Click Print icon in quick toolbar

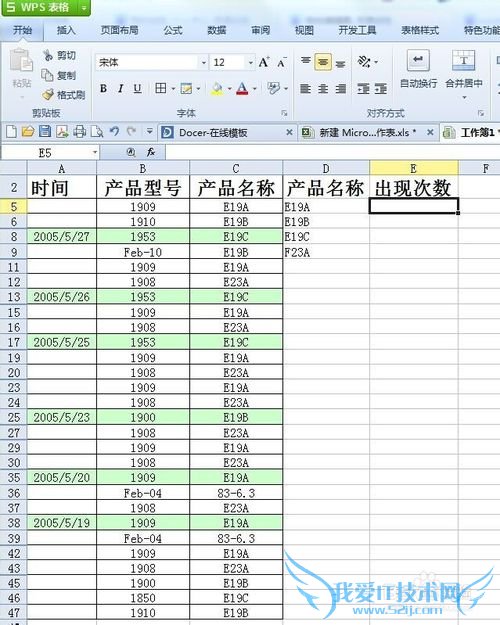click(79, 132)
